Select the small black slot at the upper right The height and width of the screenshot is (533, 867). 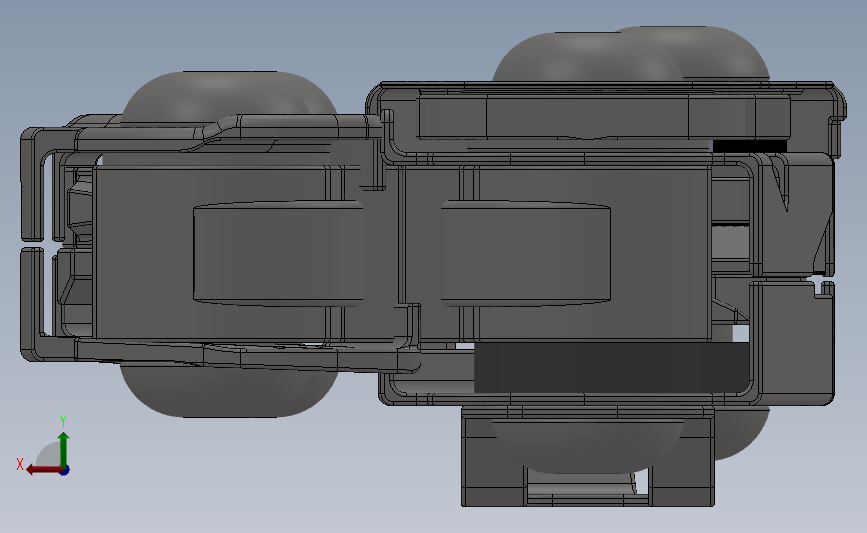point(750,146)
